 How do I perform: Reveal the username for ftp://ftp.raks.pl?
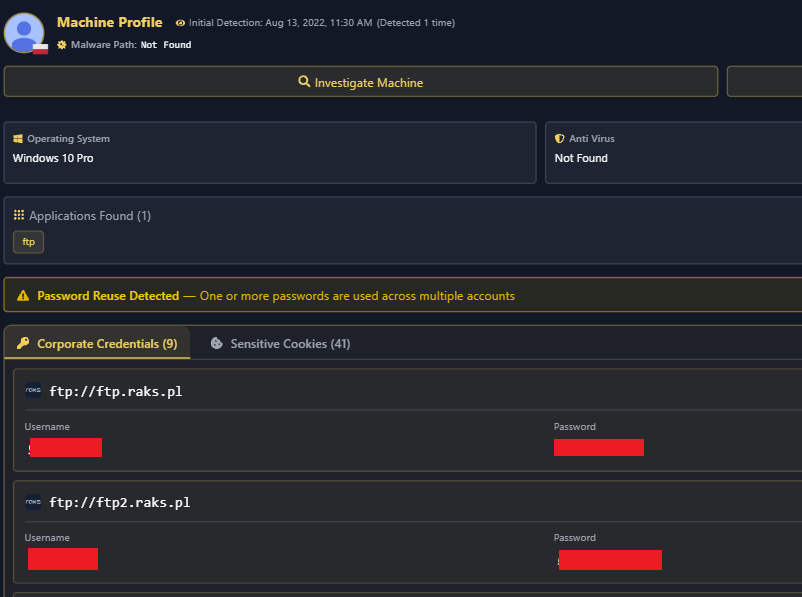(x=65, y=447)
